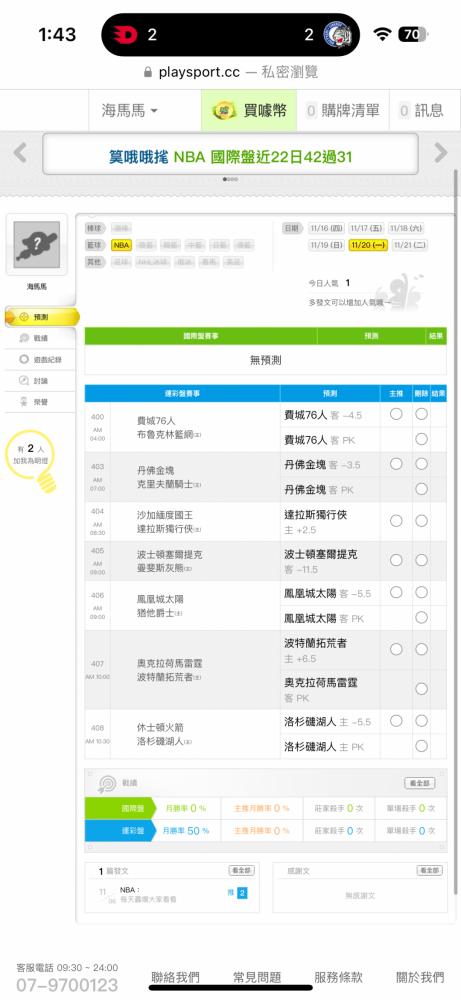The height and width of the screenshot is (1000, 461).
Task: Select 刪除 radio for 費城76人 客 PK
Action: tap(421, 439)
